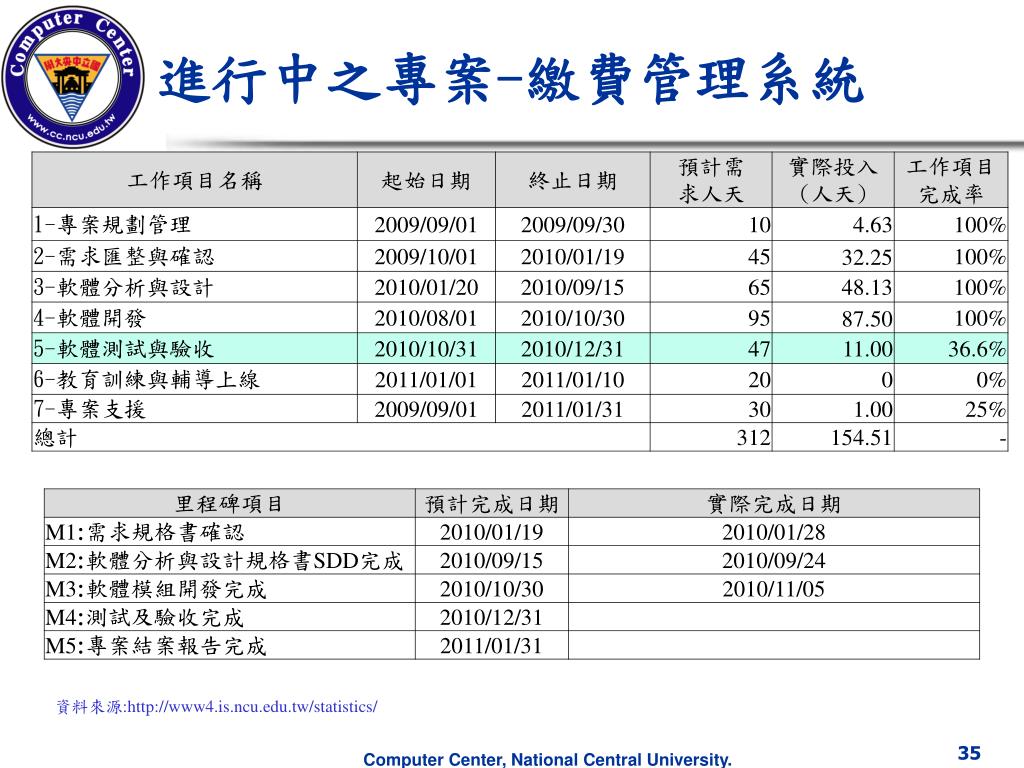Click the end date 2010/01/19 in task table
Viewport: 1024px width, 768px height.
pos(573,257)
